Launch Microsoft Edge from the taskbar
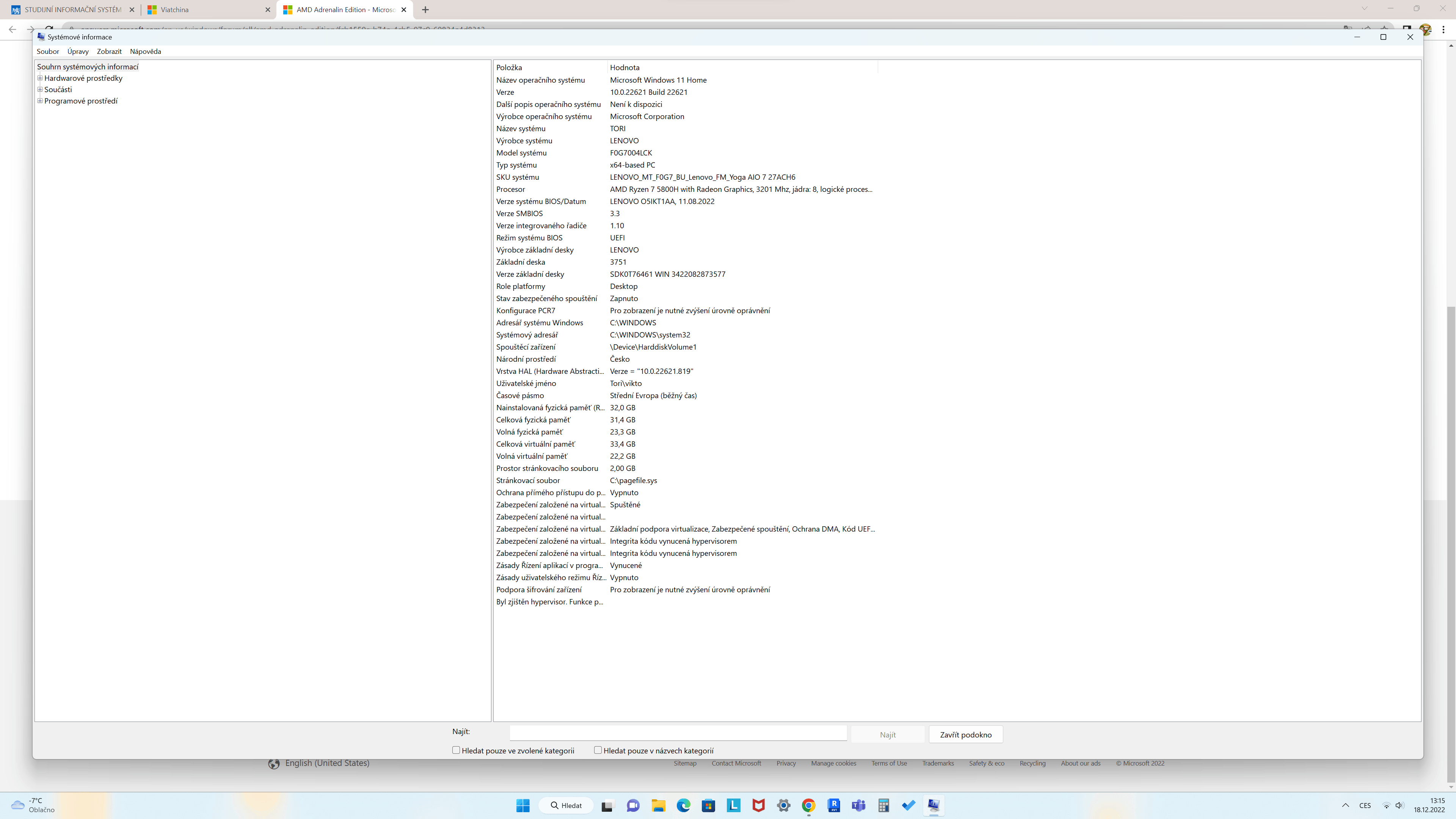 click(683, 805)
